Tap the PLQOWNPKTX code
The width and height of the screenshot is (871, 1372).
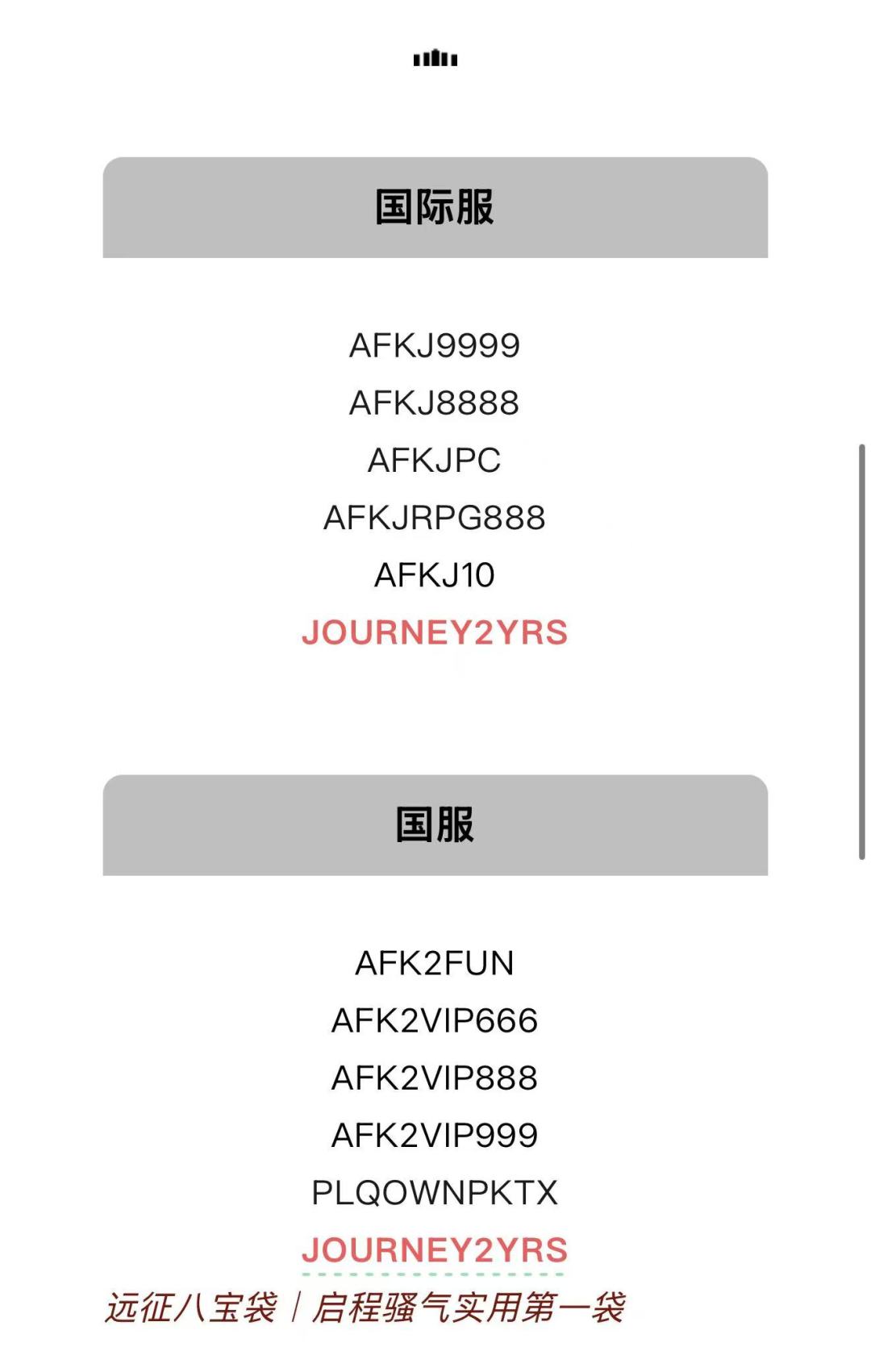[435, 1193]
